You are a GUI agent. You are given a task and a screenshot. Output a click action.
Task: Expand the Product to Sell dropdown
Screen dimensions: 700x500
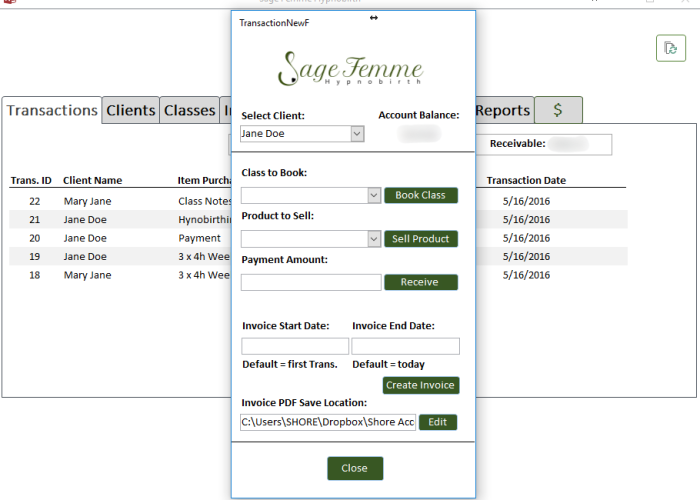tap(374, 239)
